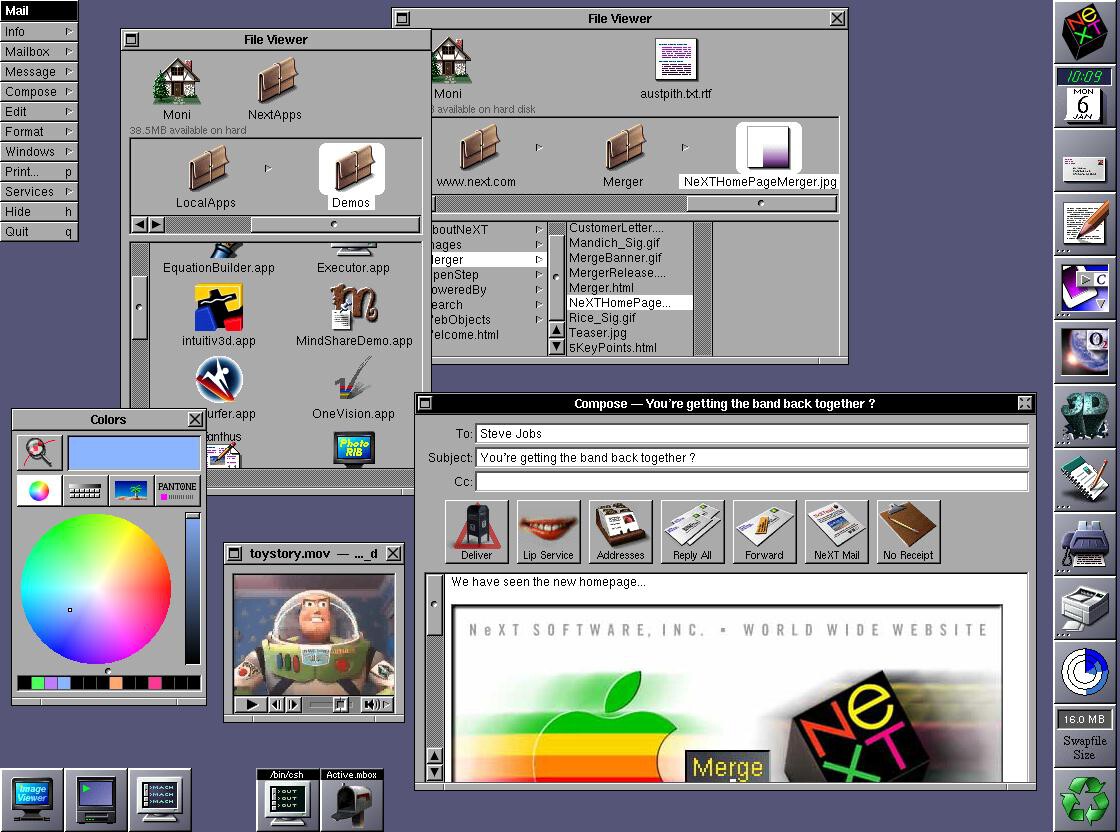
Task: Open the Compose menu in Mail
Action: (x=39, y=91)
